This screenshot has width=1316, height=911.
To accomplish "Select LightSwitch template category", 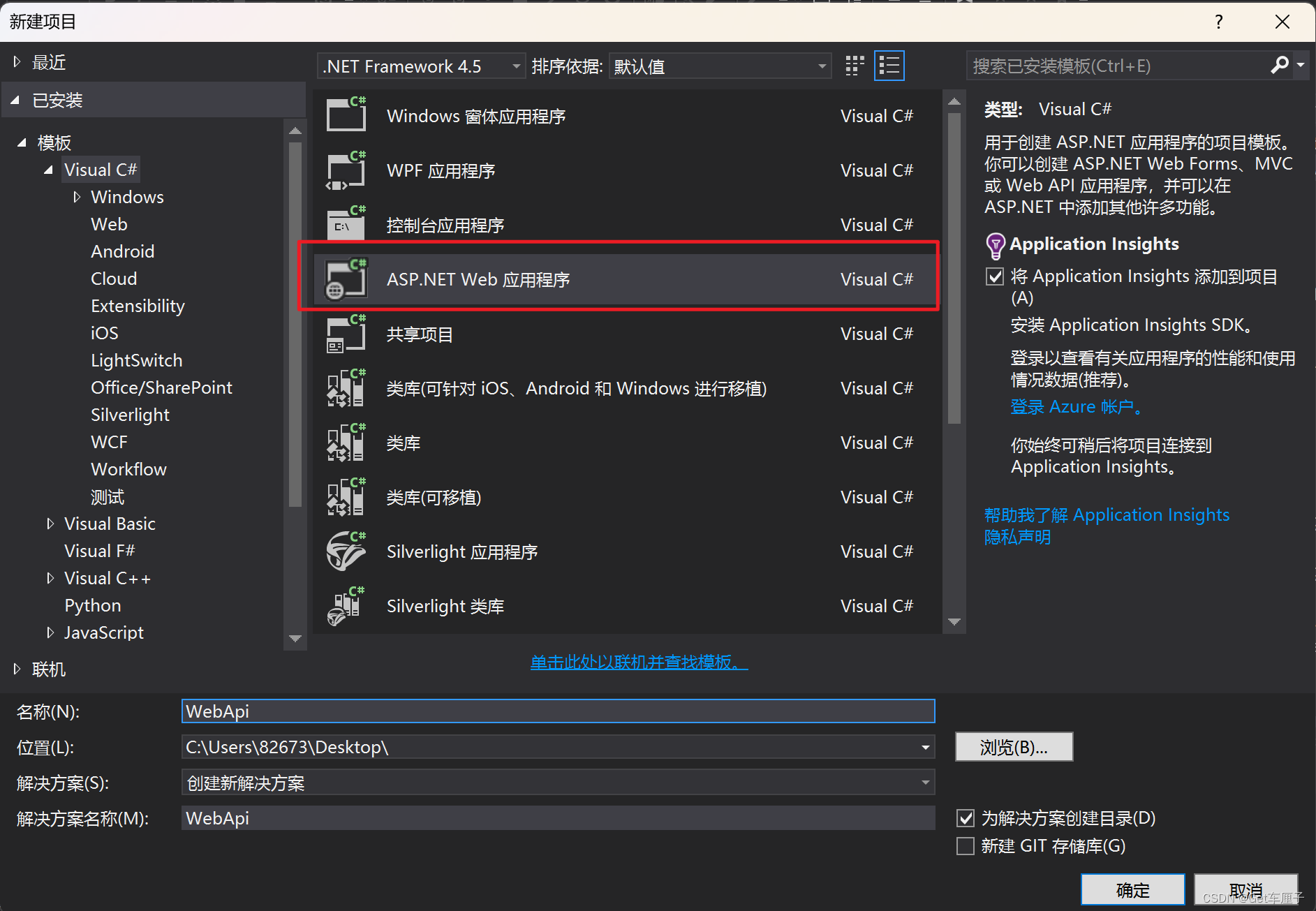I will tap(136, 360).
